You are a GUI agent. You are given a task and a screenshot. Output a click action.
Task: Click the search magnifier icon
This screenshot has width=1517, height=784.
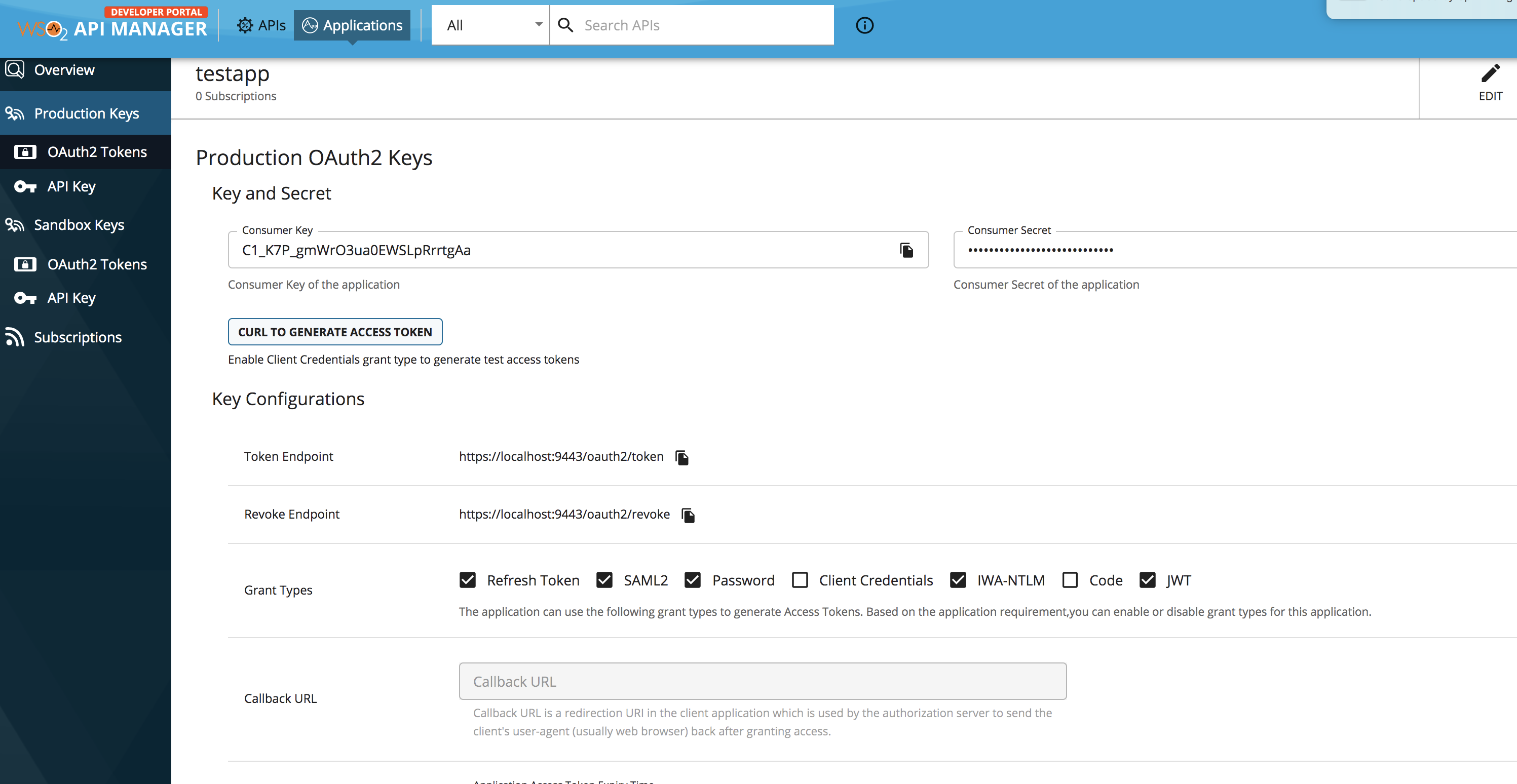pyautogui.click(x=565, y=25)
